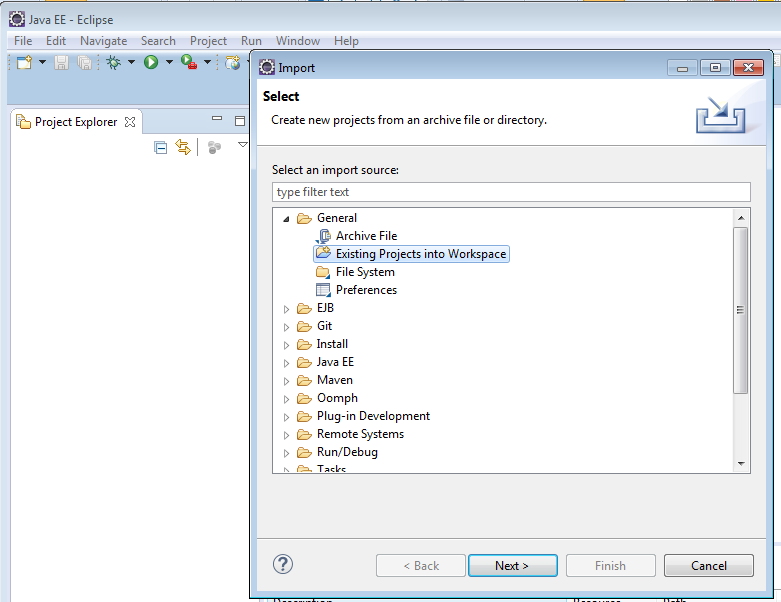The image size is (781, 602).
Task: Click the Save All toolbar icon
Action: (84, 62)
